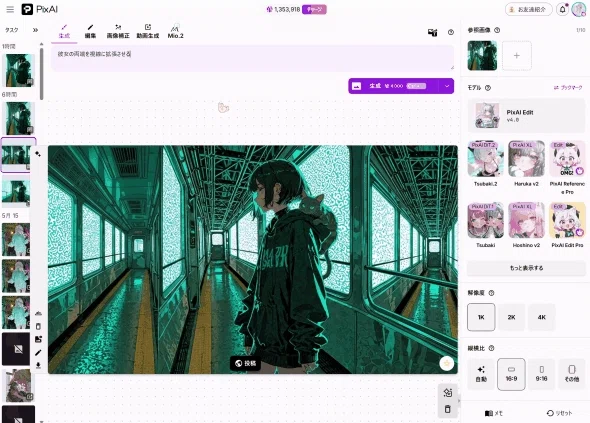Switch to the 生成 tab

click(x=64, y=32)
